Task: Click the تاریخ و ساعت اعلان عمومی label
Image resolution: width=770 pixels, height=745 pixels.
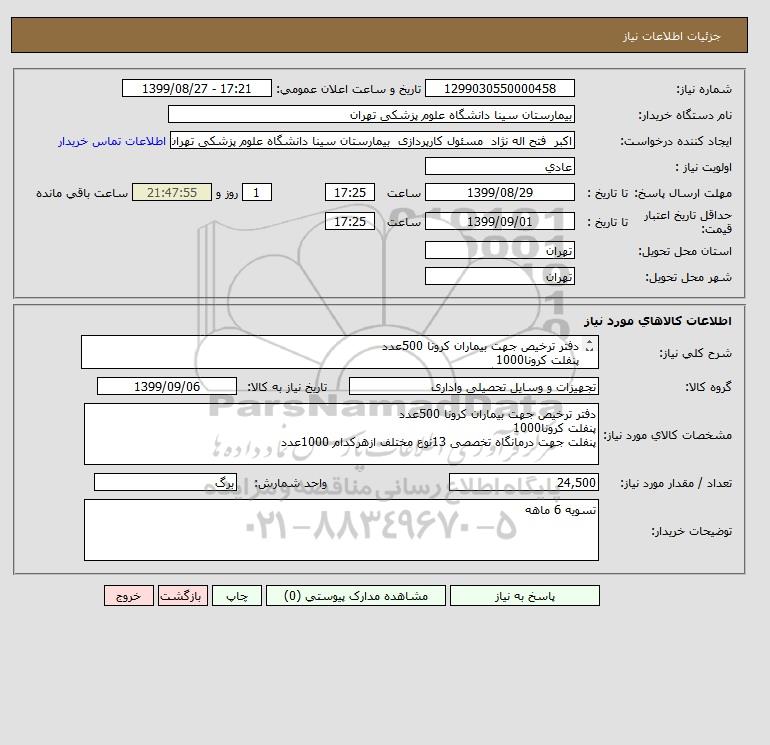Action: 349,89
